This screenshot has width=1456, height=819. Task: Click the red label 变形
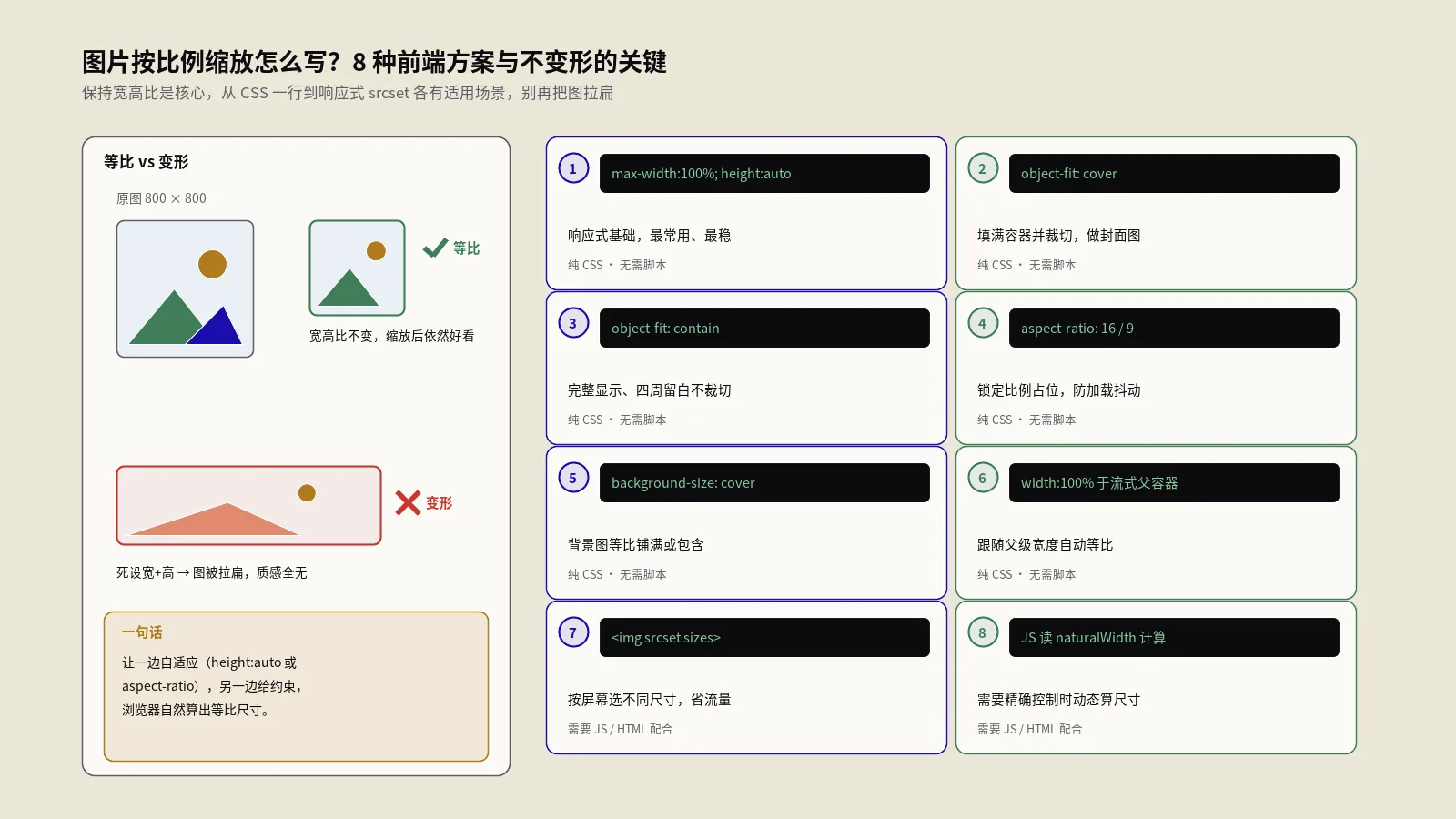pos(439,503)
